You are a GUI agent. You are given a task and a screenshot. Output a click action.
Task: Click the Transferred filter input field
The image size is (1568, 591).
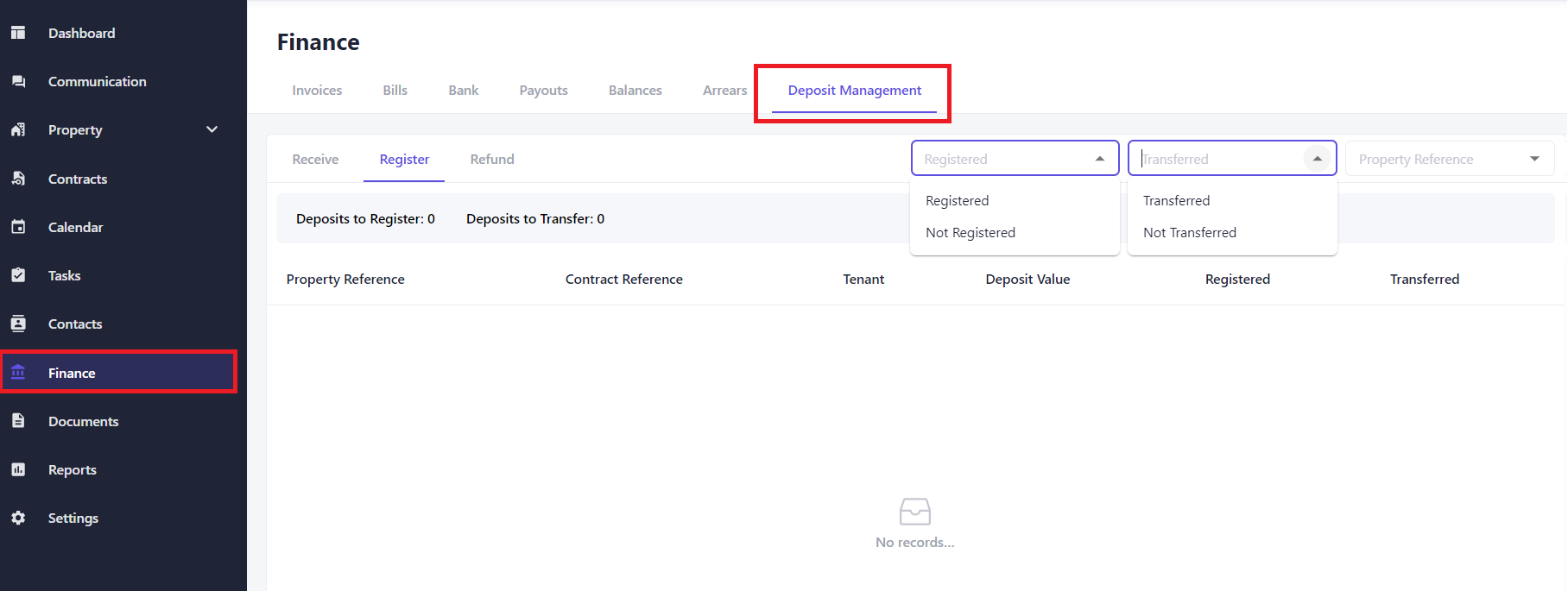pos(1217,159)
